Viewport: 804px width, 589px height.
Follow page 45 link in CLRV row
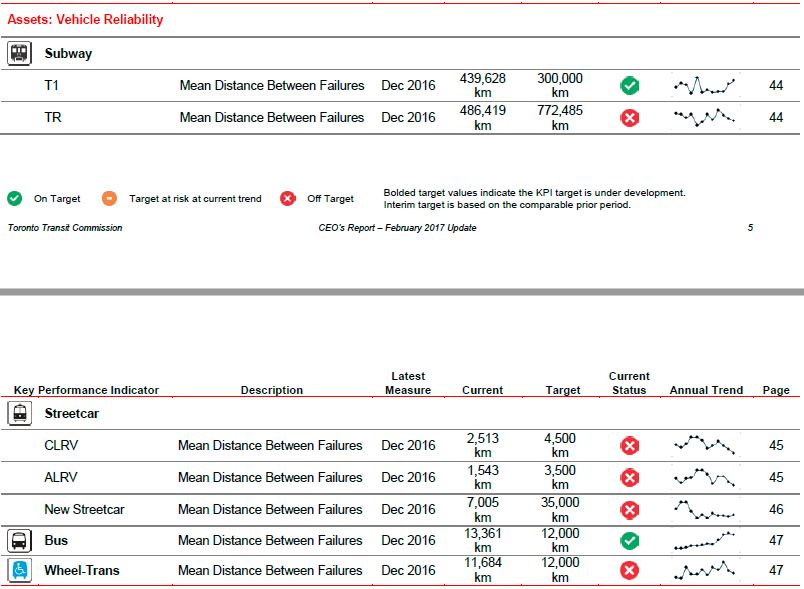point(776,446)
